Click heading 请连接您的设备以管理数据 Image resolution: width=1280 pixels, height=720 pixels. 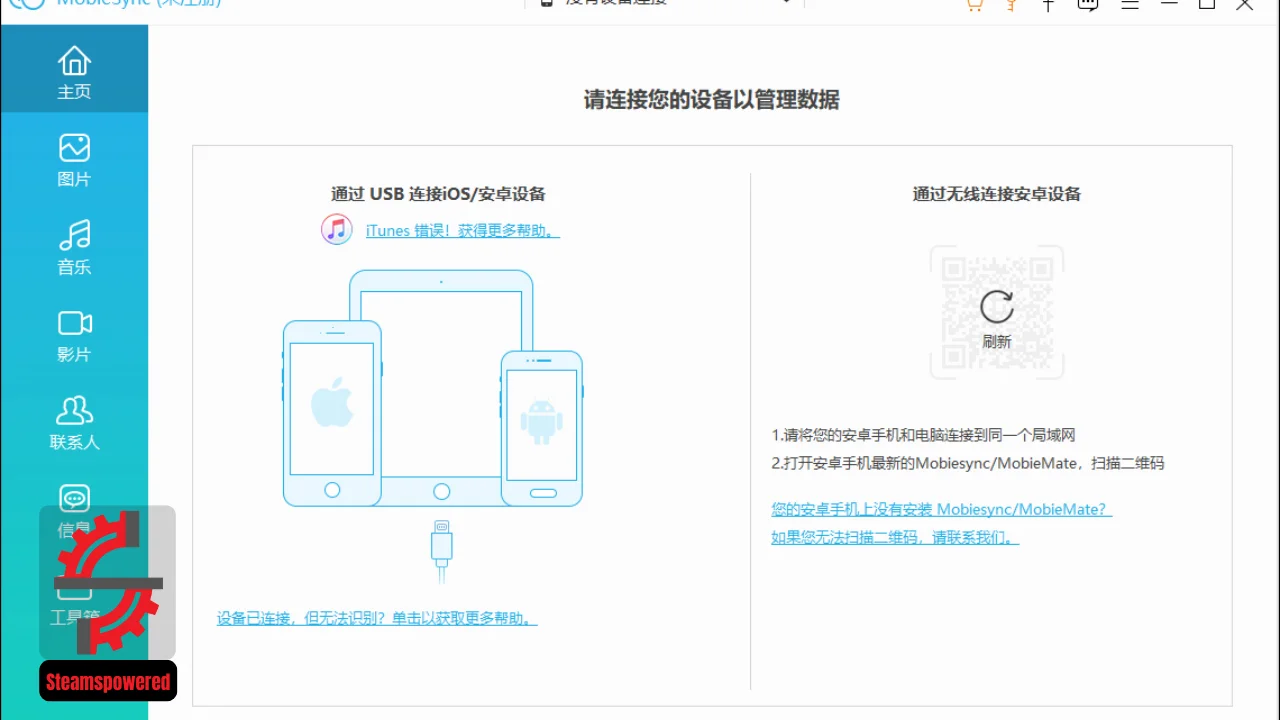(x=711, y=100)
